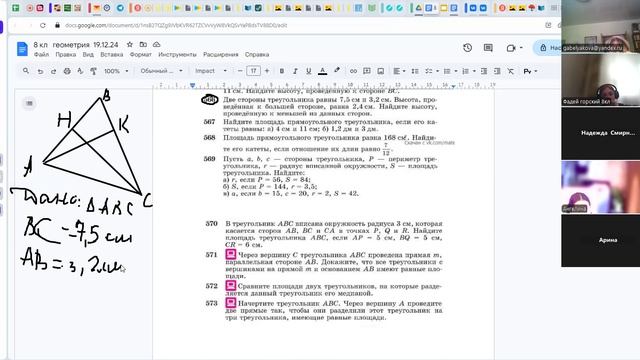Open the share access settings button
The image size is (640, 360).
(x=548, y=48)
